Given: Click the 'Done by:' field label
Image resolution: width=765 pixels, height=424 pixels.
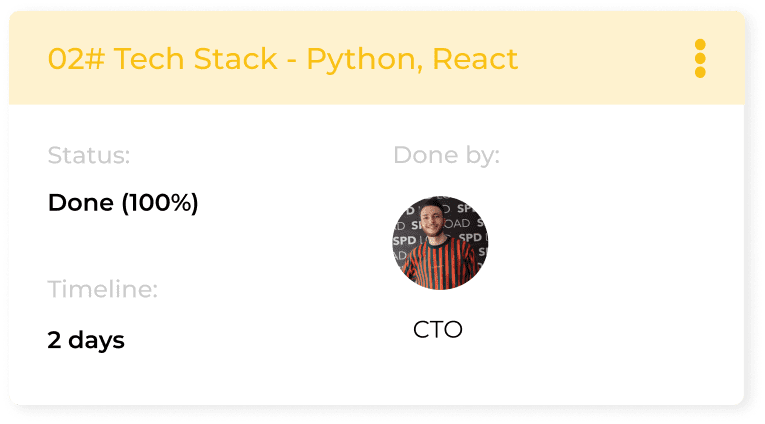Looking at the screenshot, I should click(x=446, y=156).
